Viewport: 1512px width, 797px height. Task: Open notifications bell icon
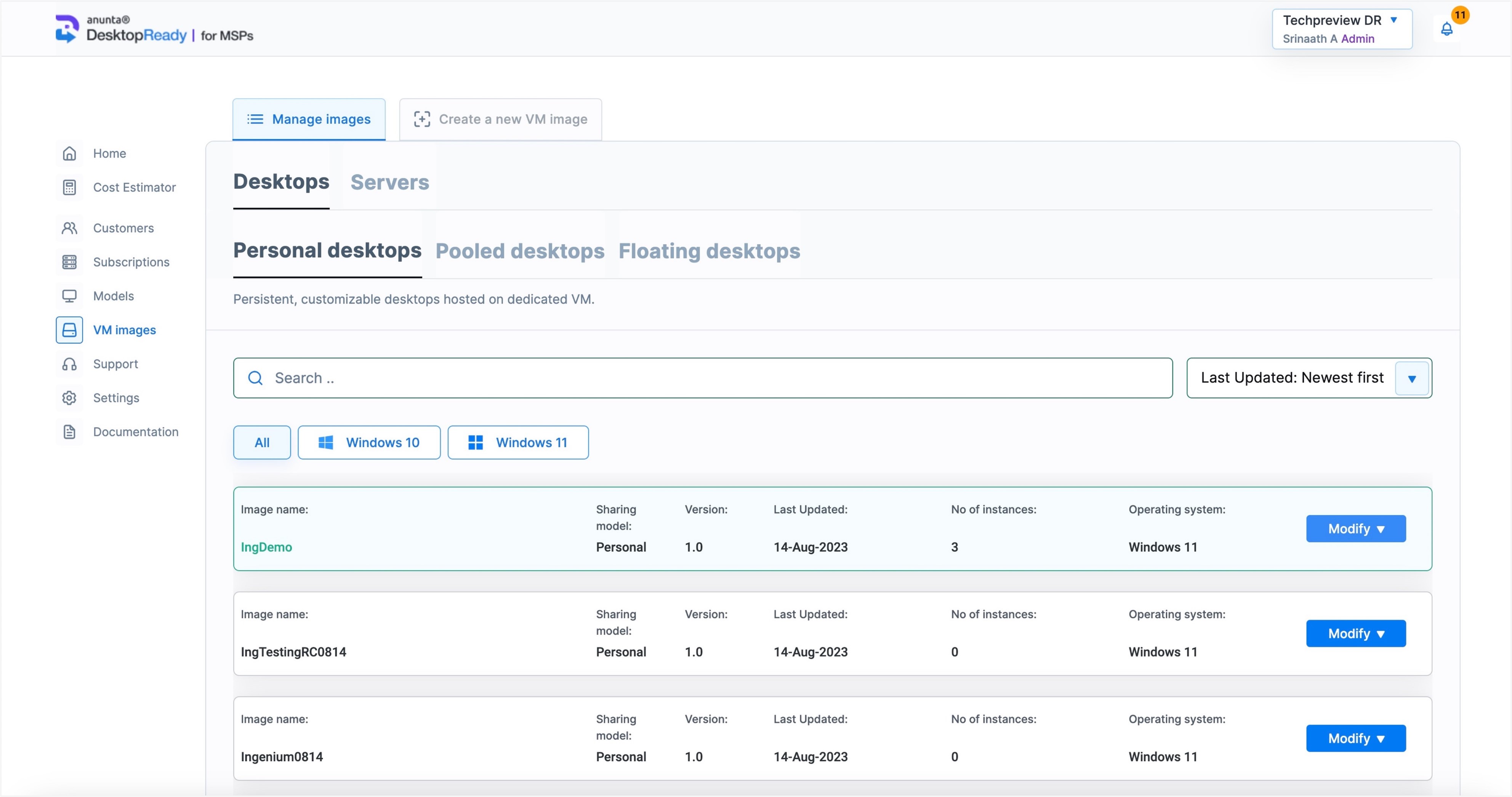click(1446, 29)
